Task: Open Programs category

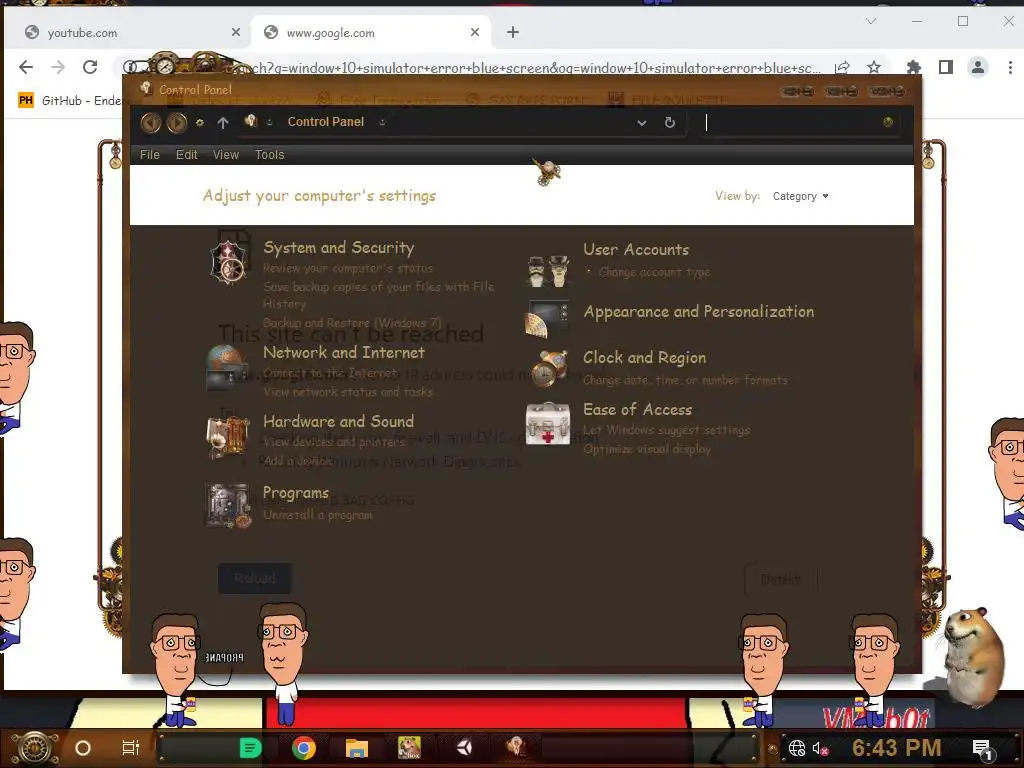Action: point(296,492)
